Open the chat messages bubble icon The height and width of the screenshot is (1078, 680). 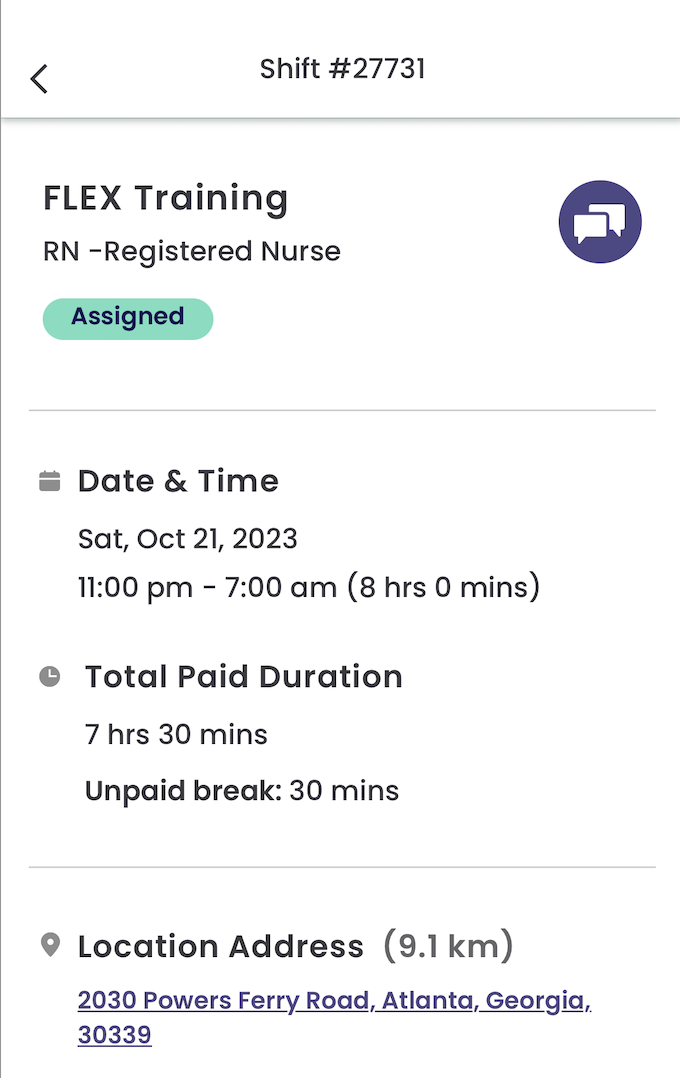click(x=600, y=222)
